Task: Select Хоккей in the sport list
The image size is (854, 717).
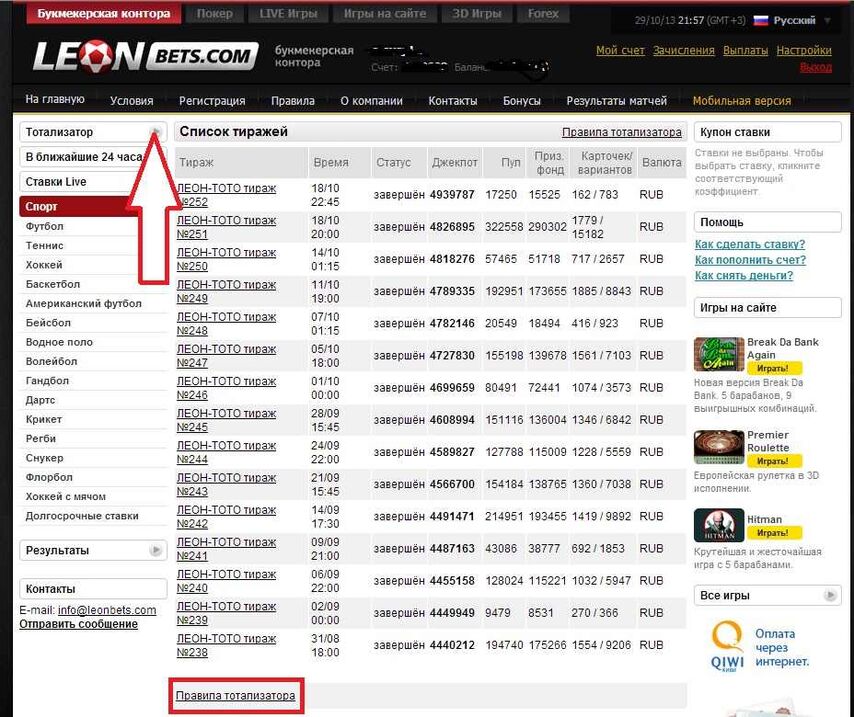Action: click(44, 265)
